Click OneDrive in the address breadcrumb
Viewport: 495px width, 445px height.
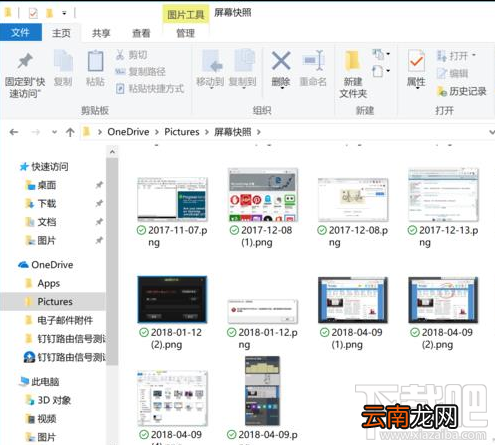click(x=128, y=132)
